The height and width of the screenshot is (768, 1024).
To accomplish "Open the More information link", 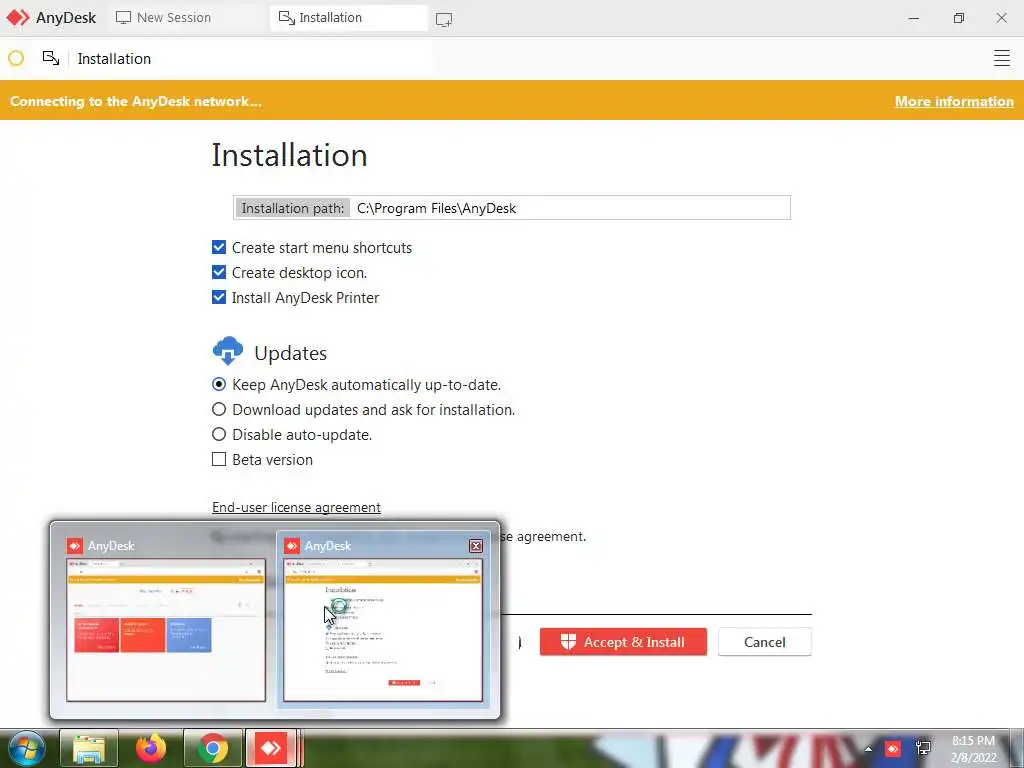I will (954, 101).
